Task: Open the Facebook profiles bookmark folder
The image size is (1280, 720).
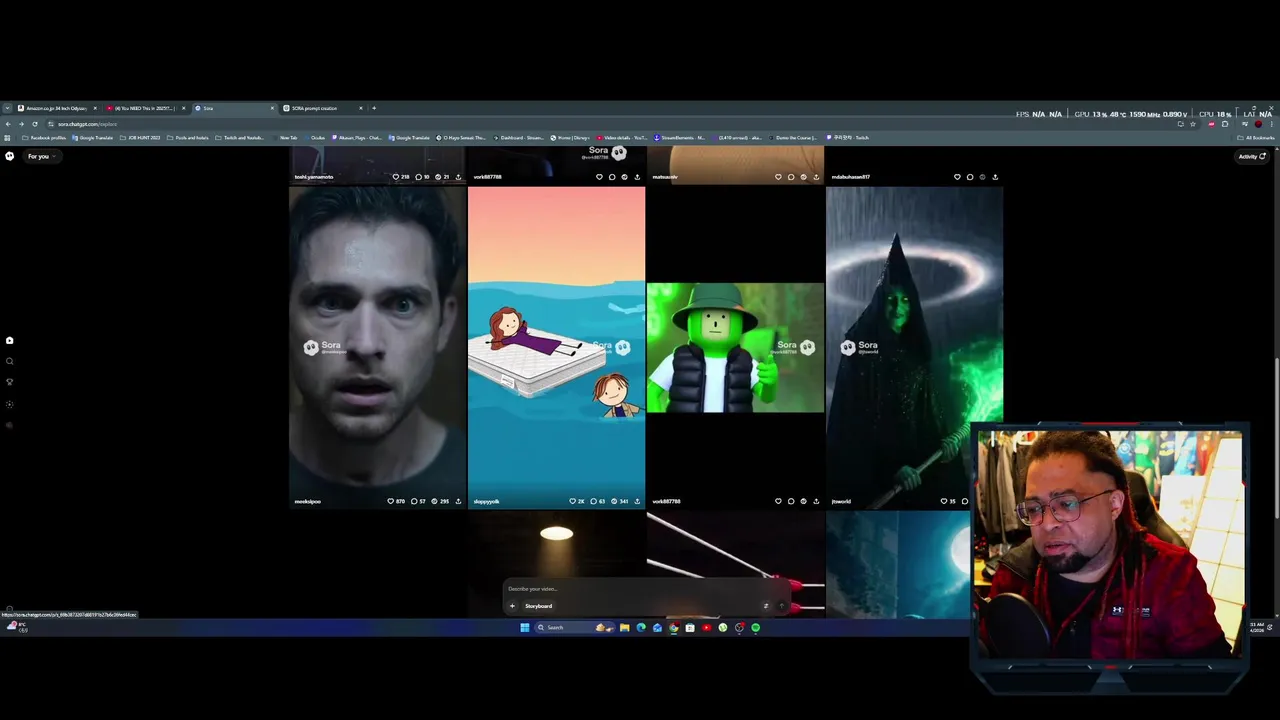Action: pos(45,138)
